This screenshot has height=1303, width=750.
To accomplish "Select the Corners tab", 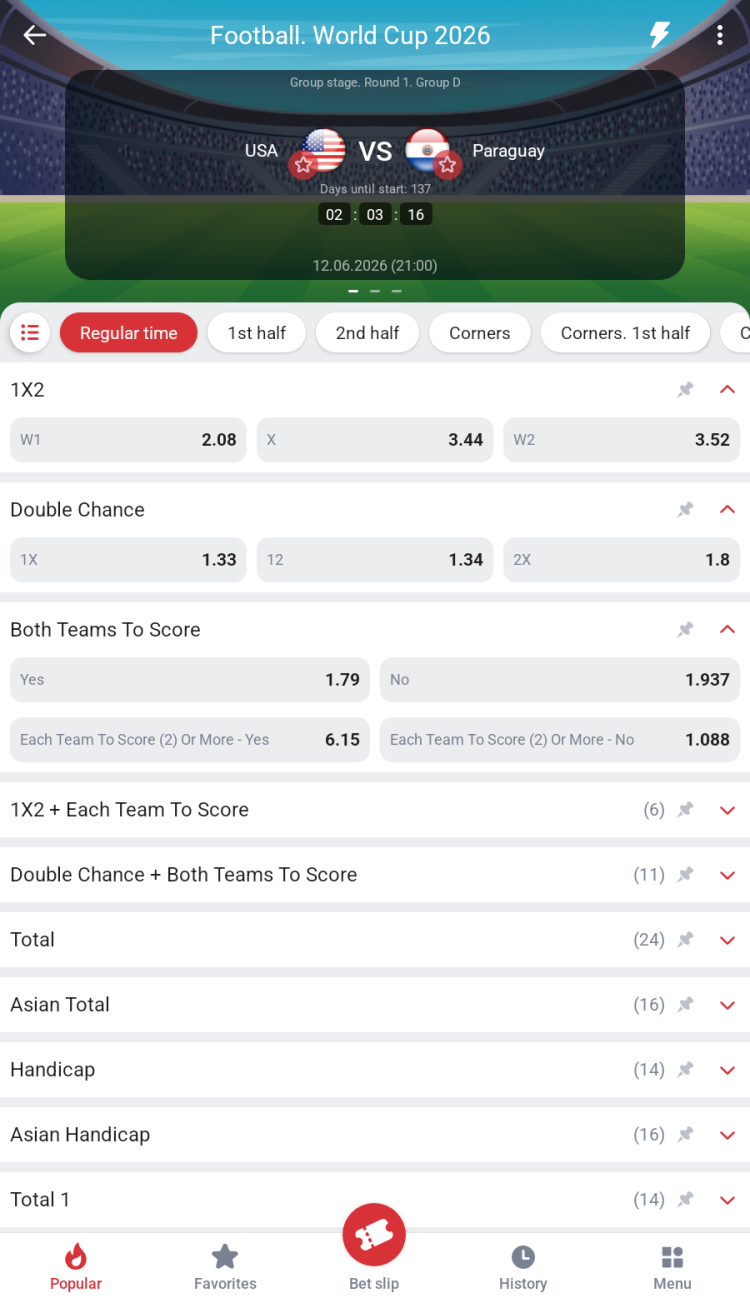I will click(480, 333).
